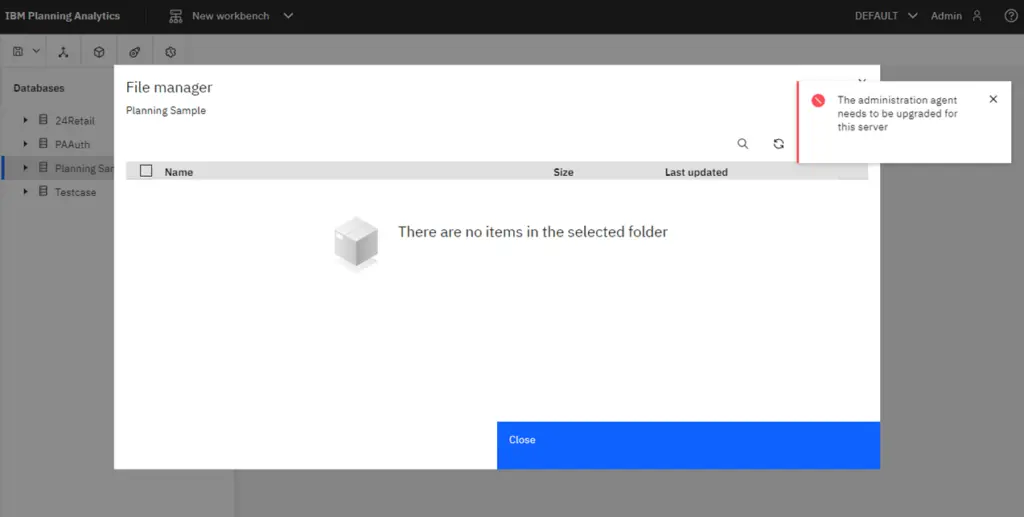Click the chore toolbar icon
The image size is (1024, 517).
point(170,52)
